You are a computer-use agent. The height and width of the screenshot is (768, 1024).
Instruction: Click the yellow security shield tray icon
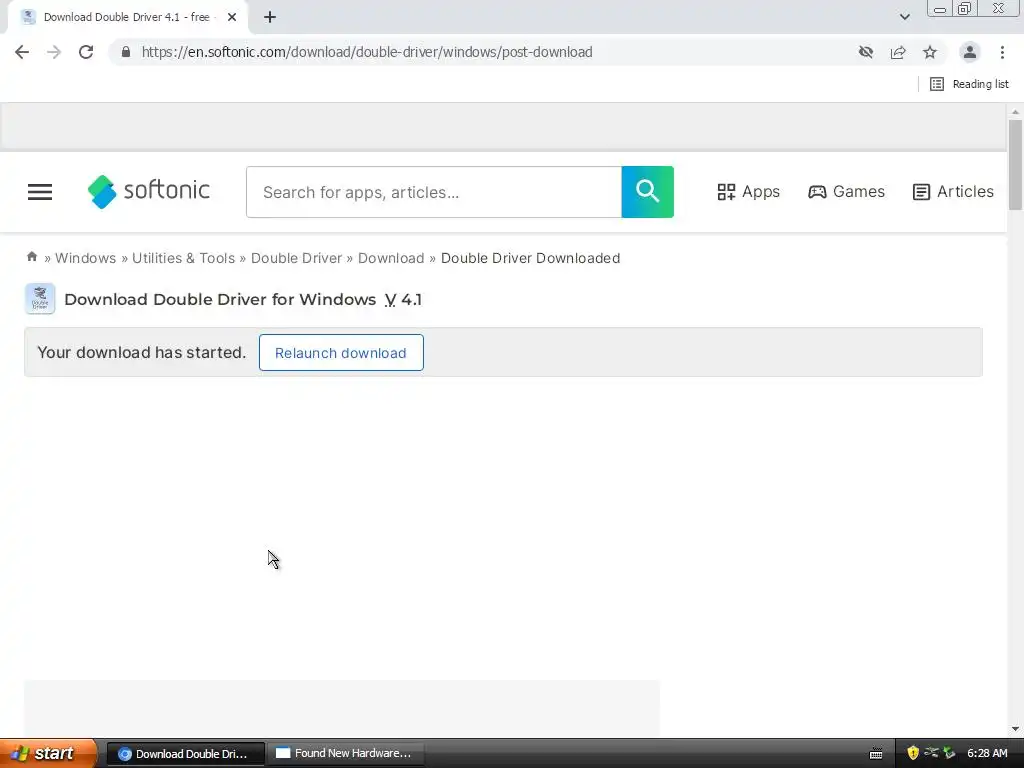[913, 753]
